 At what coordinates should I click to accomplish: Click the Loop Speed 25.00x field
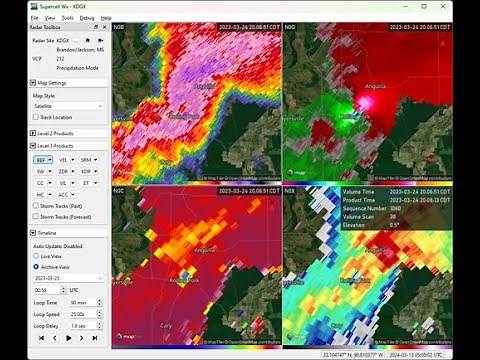[83, 314]
